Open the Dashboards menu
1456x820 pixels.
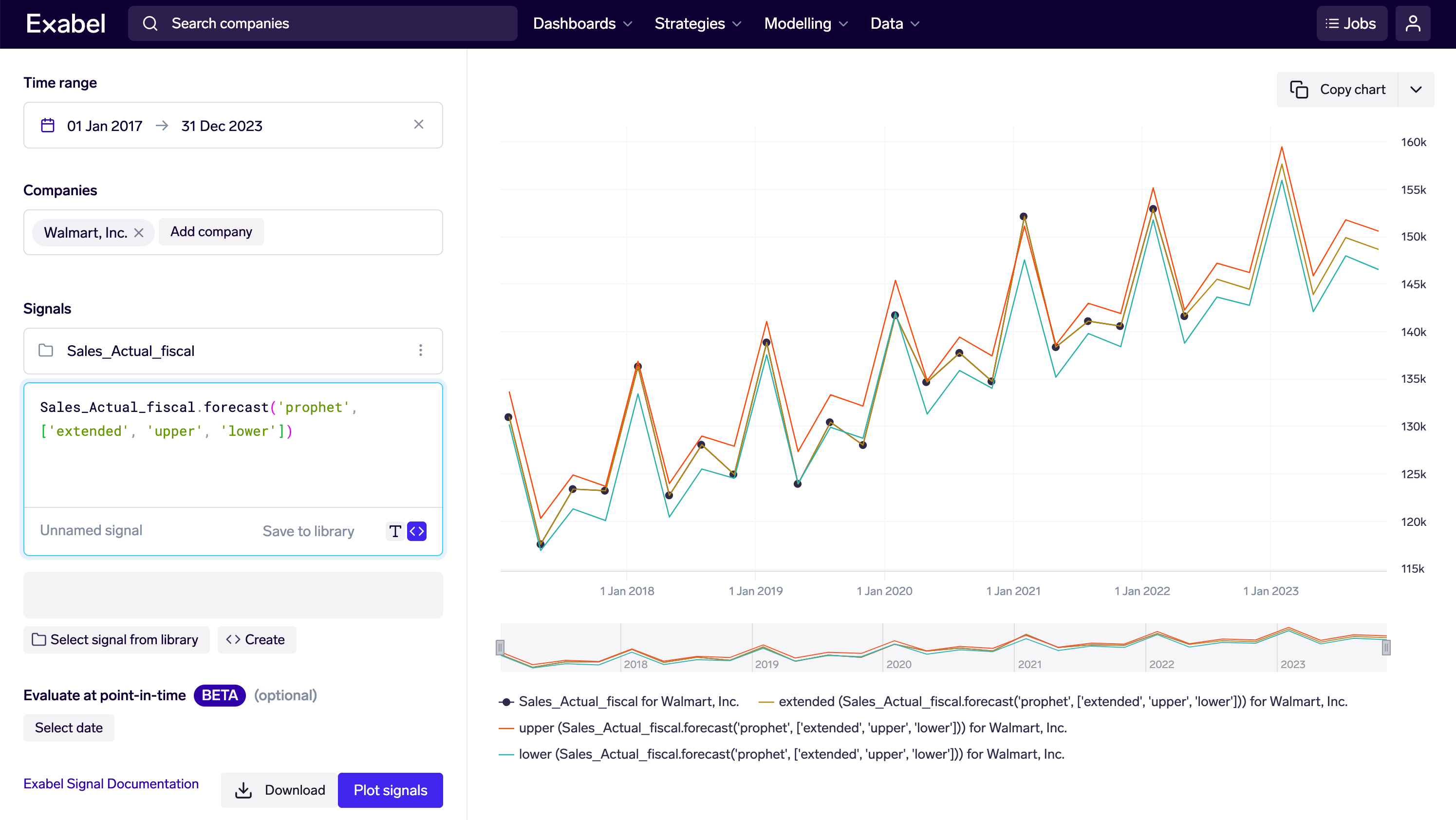click(582, 24)
